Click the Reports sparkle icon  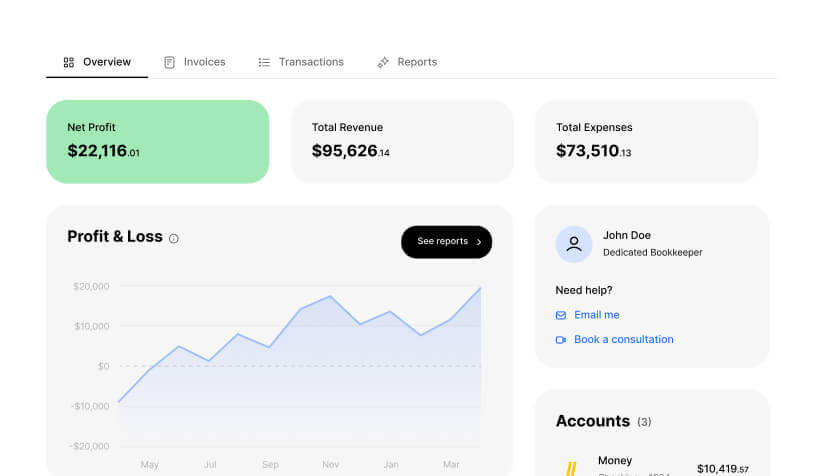[x=383, y=63]
